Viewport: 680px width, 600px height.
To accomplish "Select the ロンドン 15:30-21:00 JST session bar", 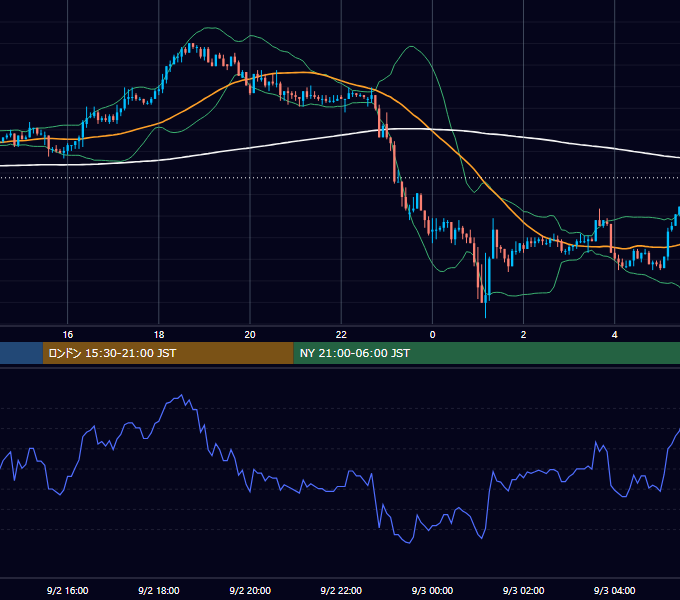I will click(x=168, y=353).
